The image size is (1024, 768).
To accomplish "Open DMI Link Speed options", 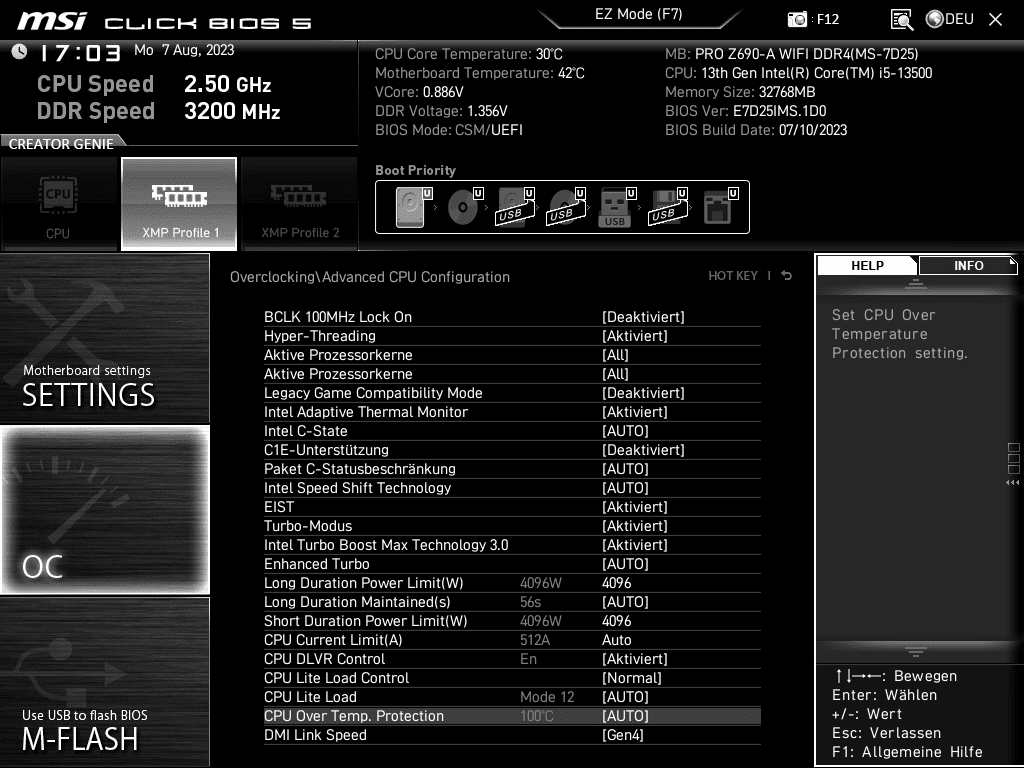I will 512,735.
